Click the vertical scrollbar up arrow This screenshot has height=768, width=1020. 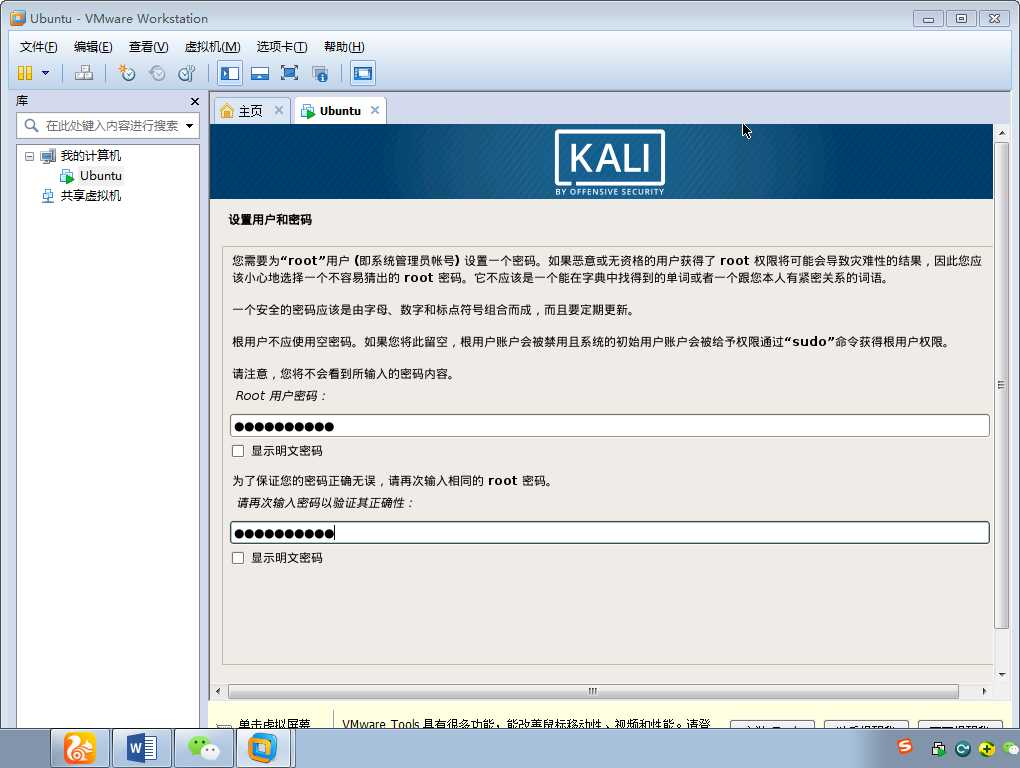pos(1002,133)
